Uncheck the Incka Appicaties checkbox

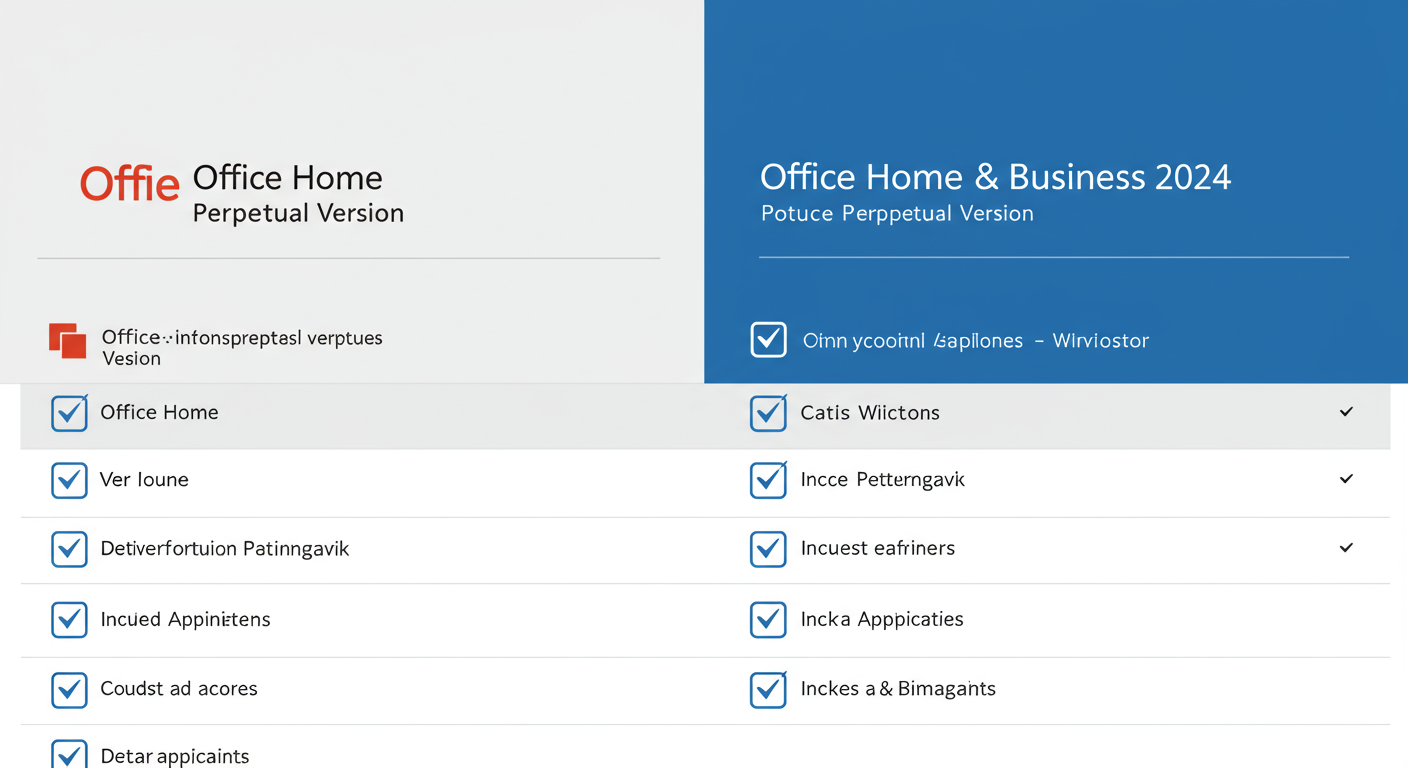pos(768,620)
